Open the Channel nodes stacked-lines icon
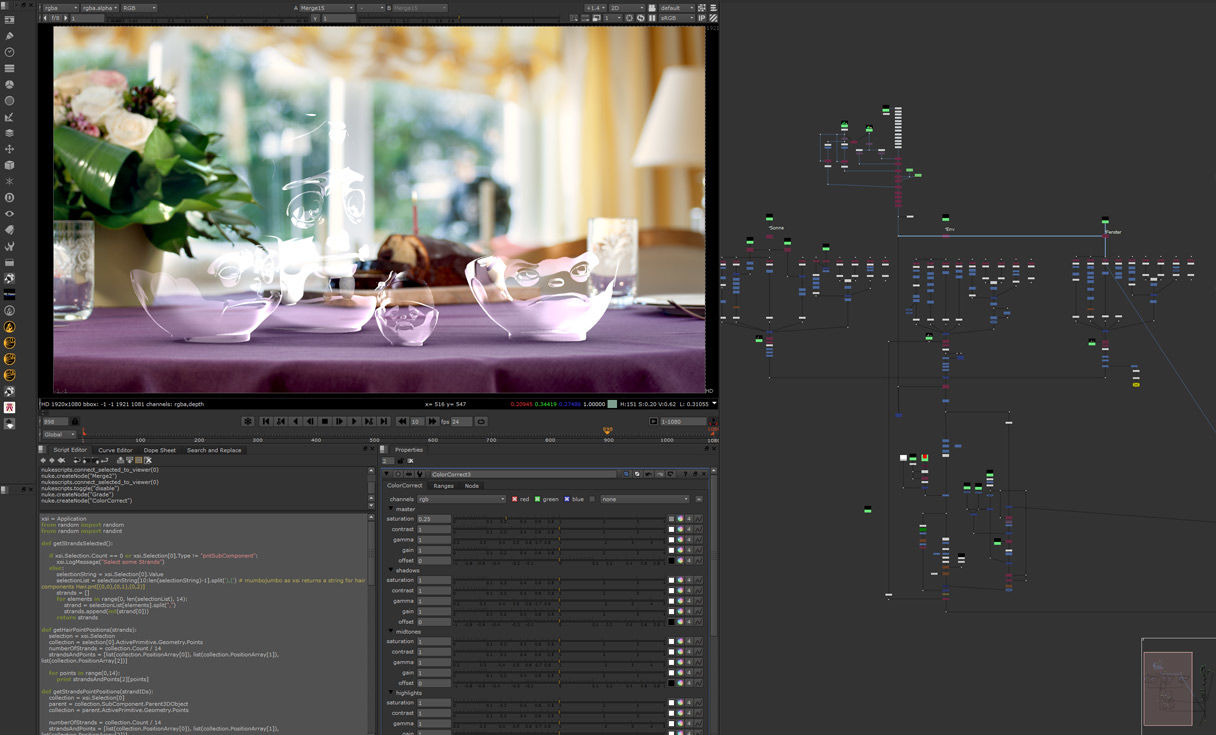Screen dimensions: 1216x735 10,68
